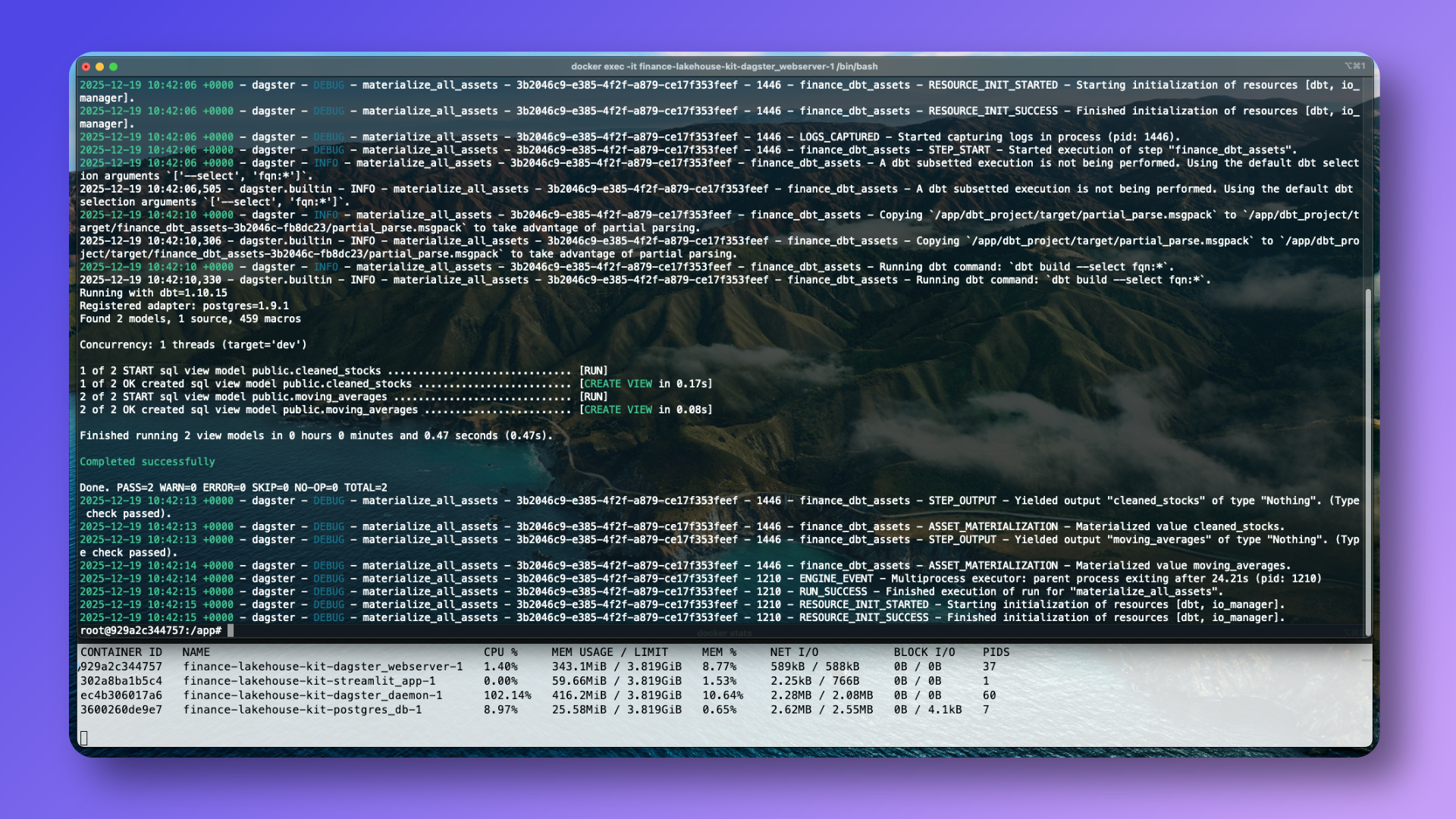Click the green 'Completed successfully' text
1456x819 pixels.
(x=147, y=462)
